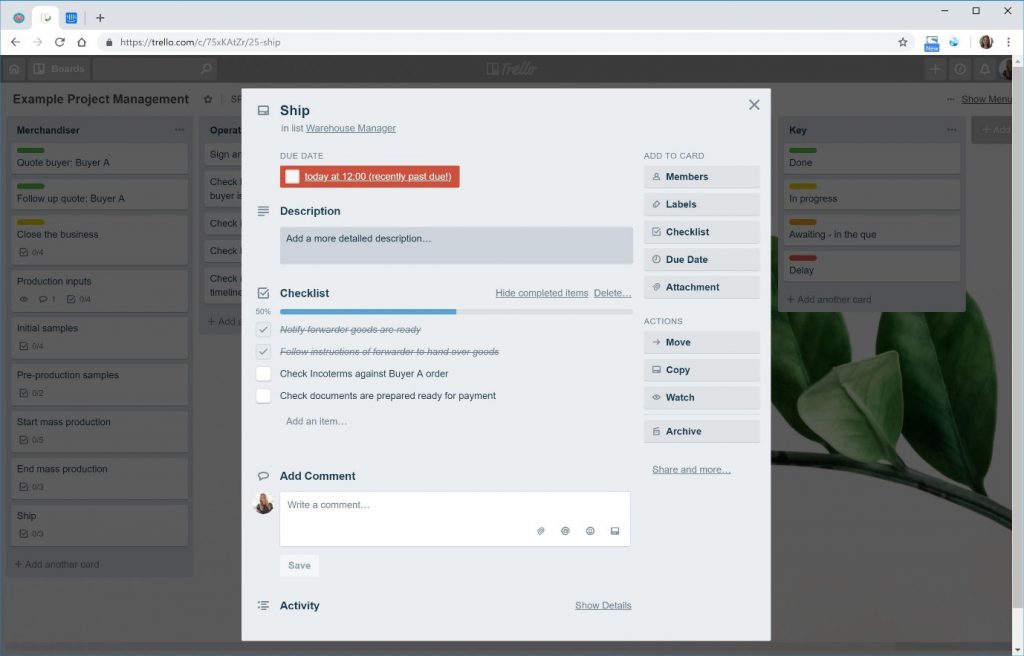
Task: Open the Due Date picker
Action: (701, 259)
